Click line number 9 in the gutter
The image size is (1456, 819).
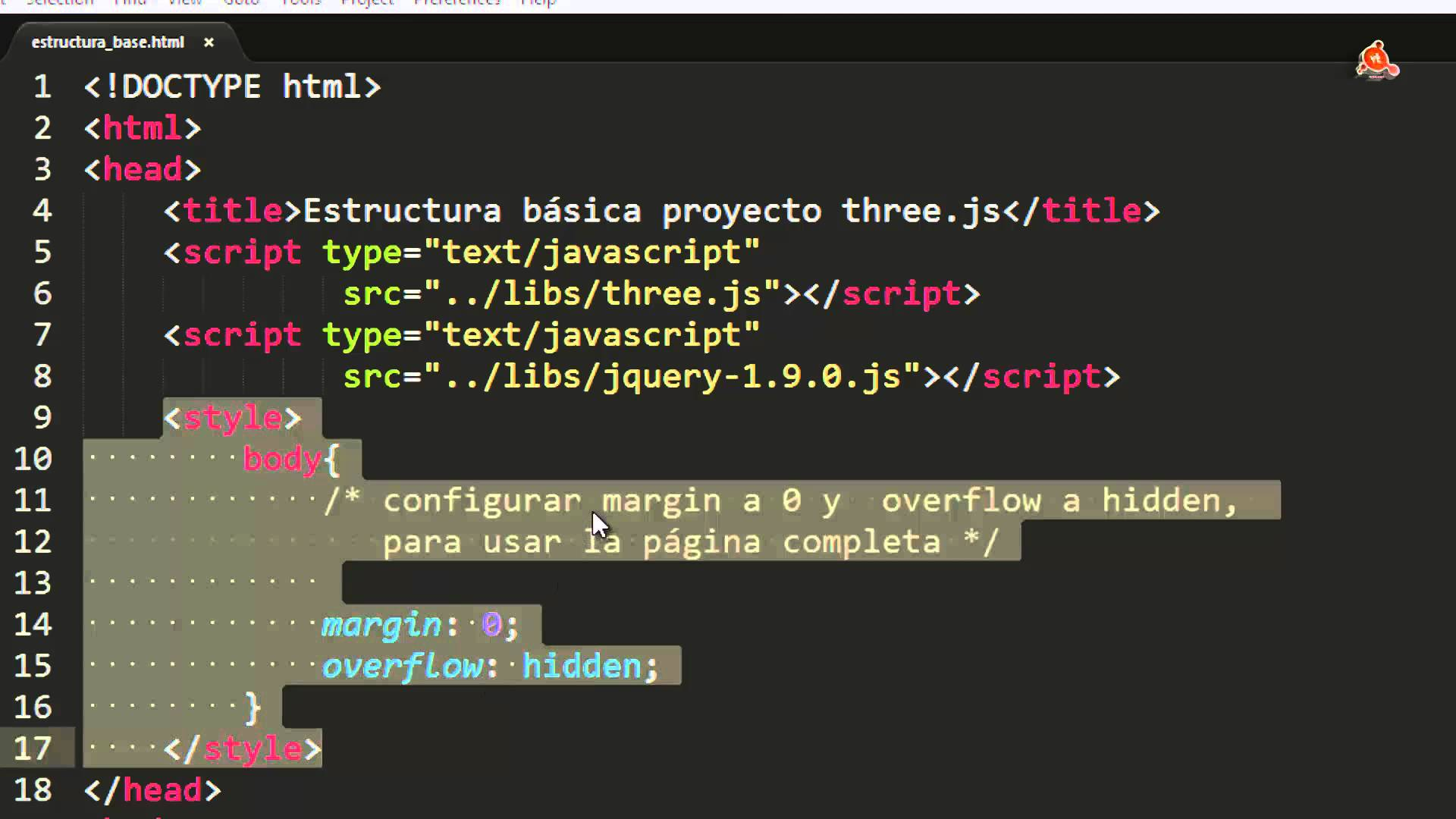42,418
